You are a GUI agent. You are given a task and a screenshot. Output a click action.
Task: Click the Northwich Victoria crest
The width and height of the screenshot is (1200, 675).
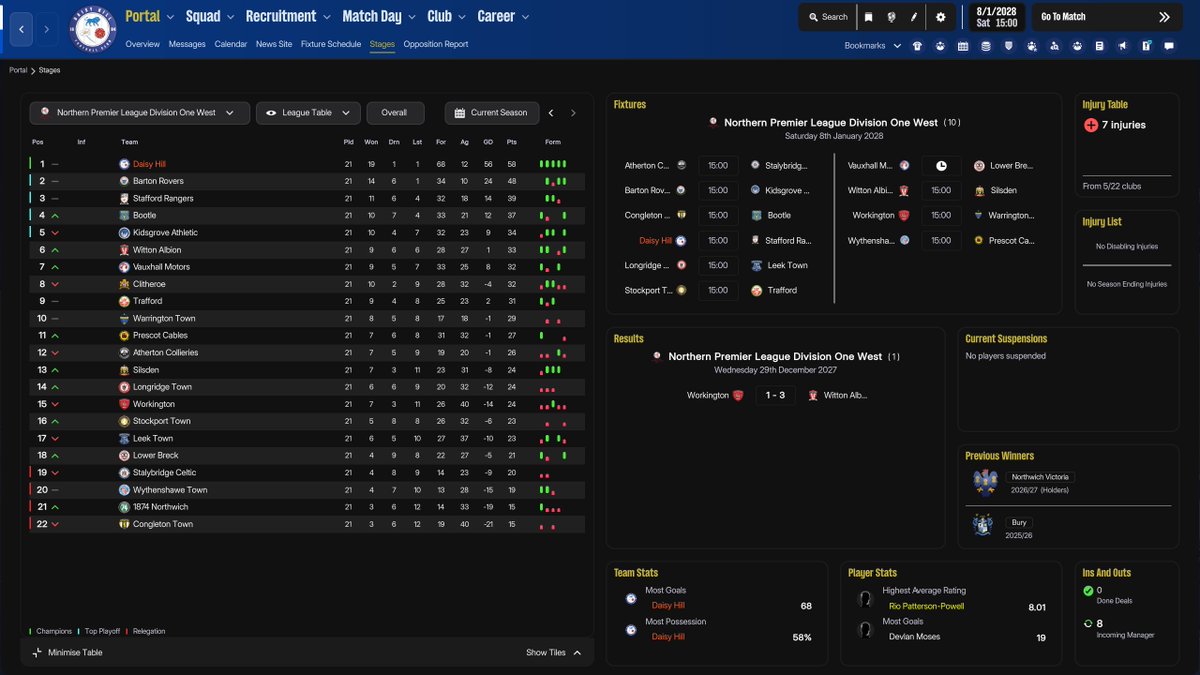985,483
